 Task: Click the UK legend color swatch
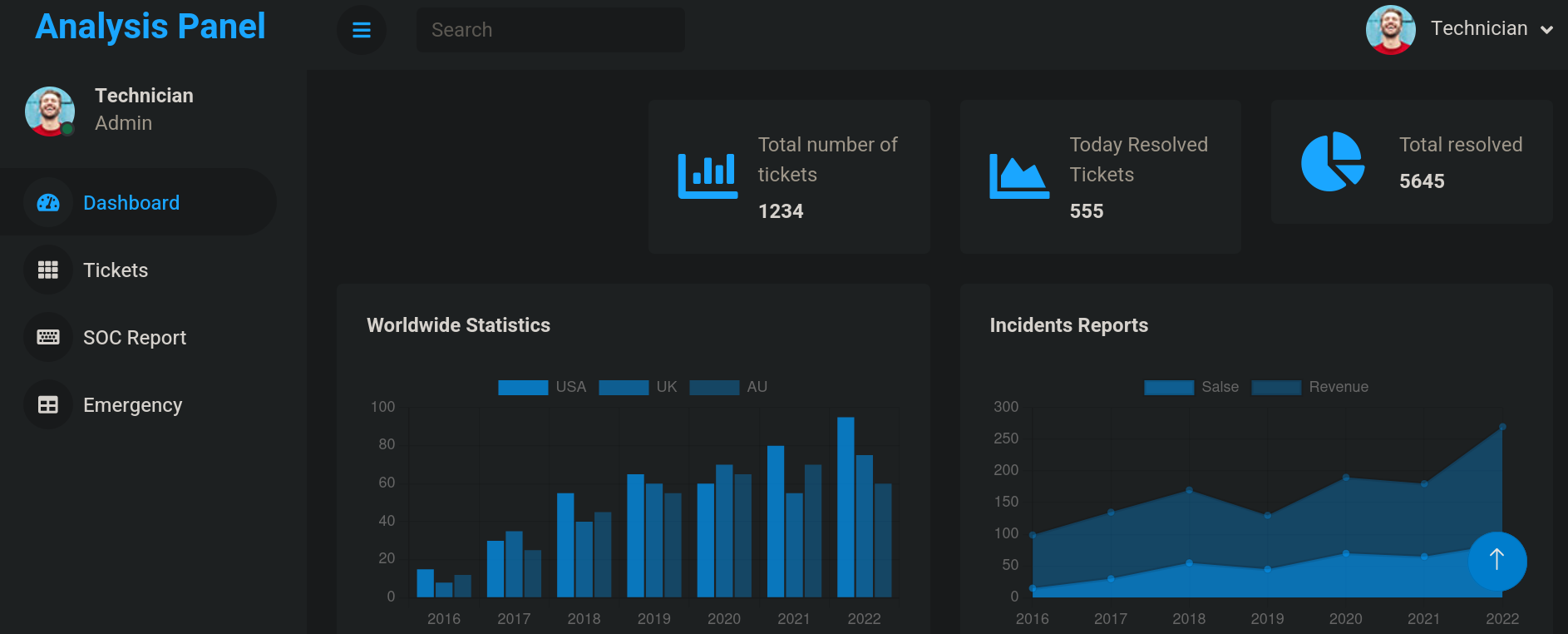[x=624, y=387]
